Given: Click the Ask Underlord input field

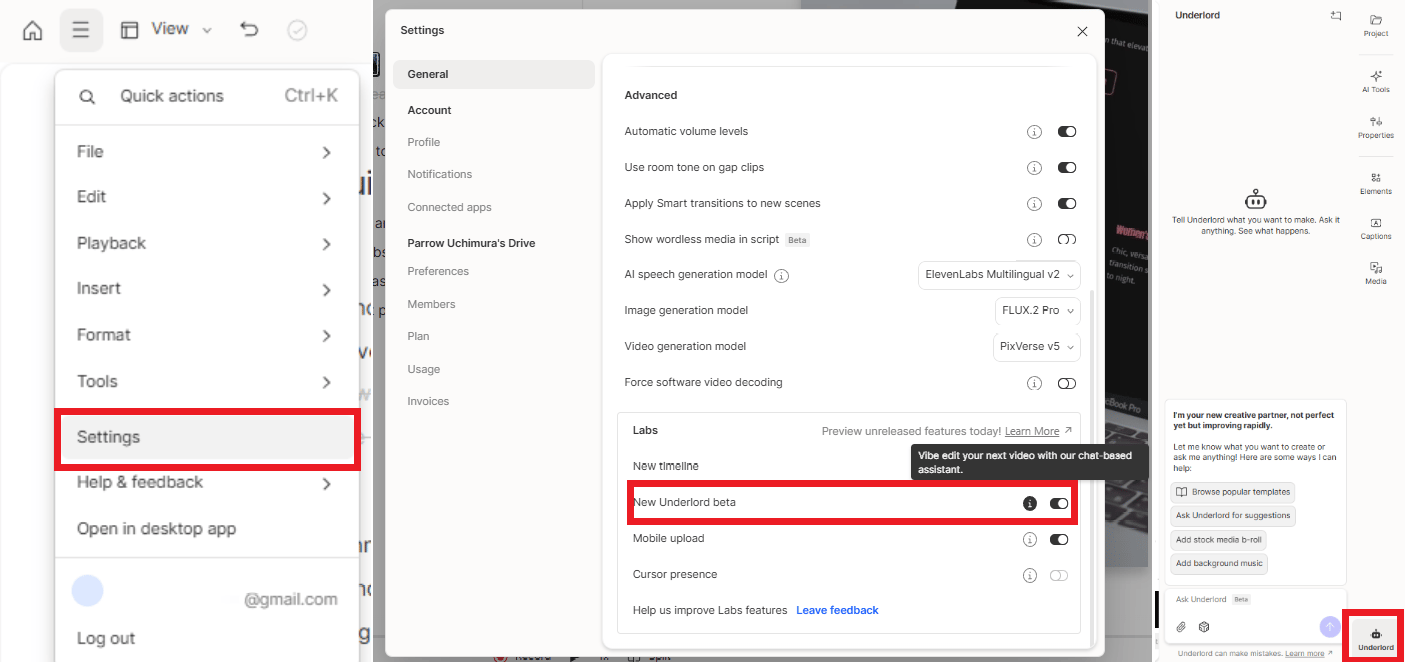Looking at the screenshot, I should [x=1254, y=600].
